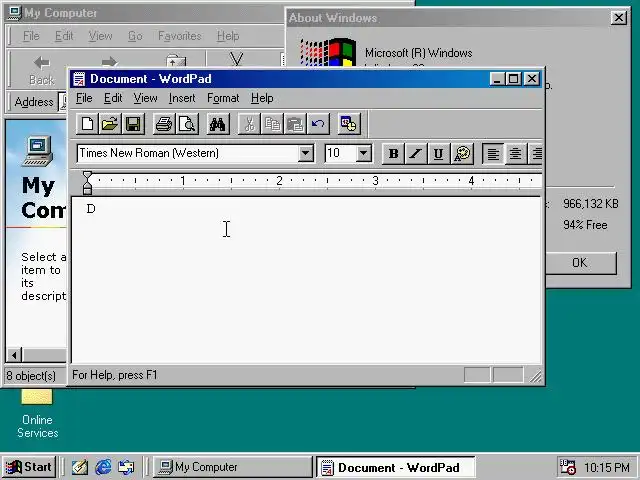Switch to My Computer taskbar button

233,467
